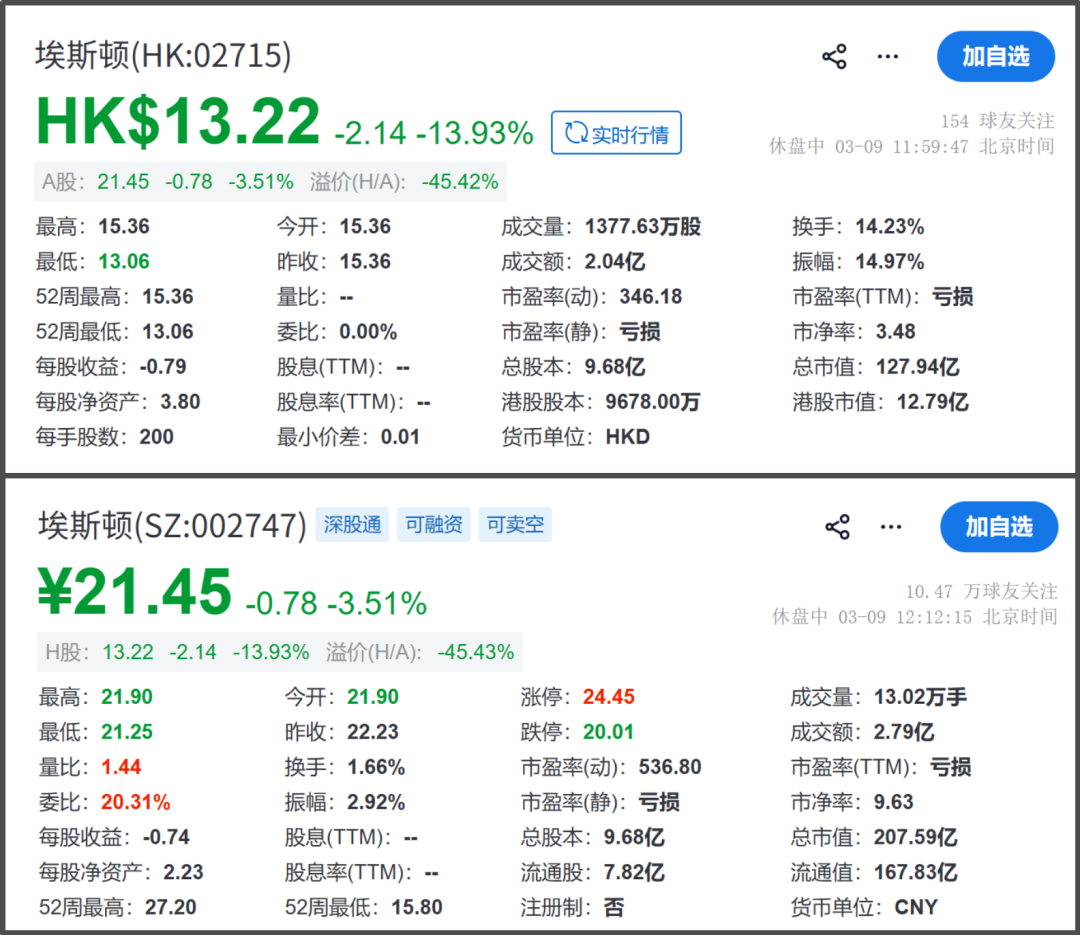Click the ¥21.45 price figure

[x=135, y=593]
